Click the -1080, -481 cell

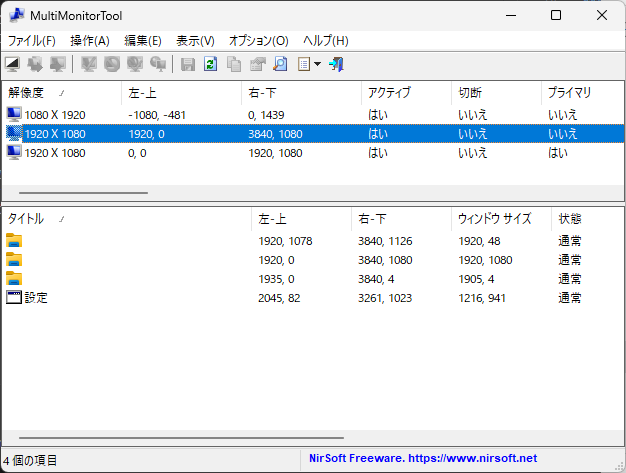157,115
